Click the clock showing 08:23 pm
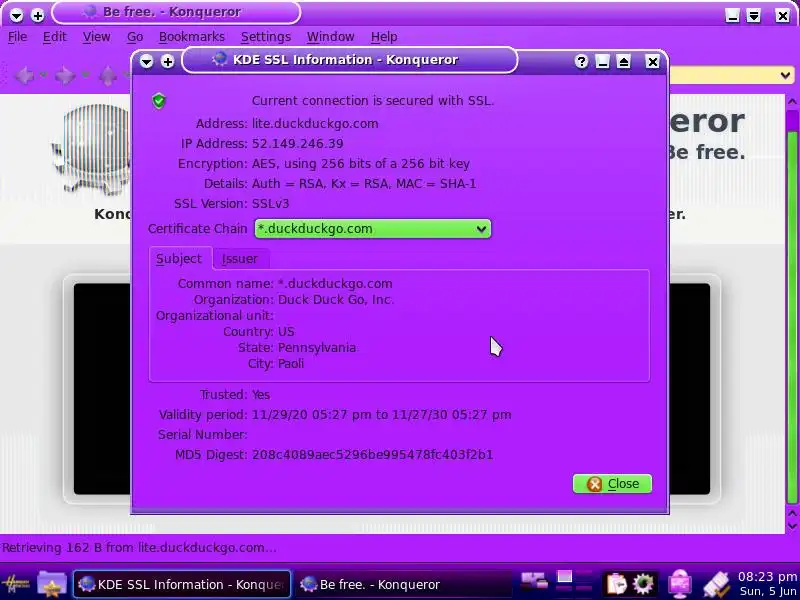The height and width of the screenshot is (600, 800). [767, 577]
